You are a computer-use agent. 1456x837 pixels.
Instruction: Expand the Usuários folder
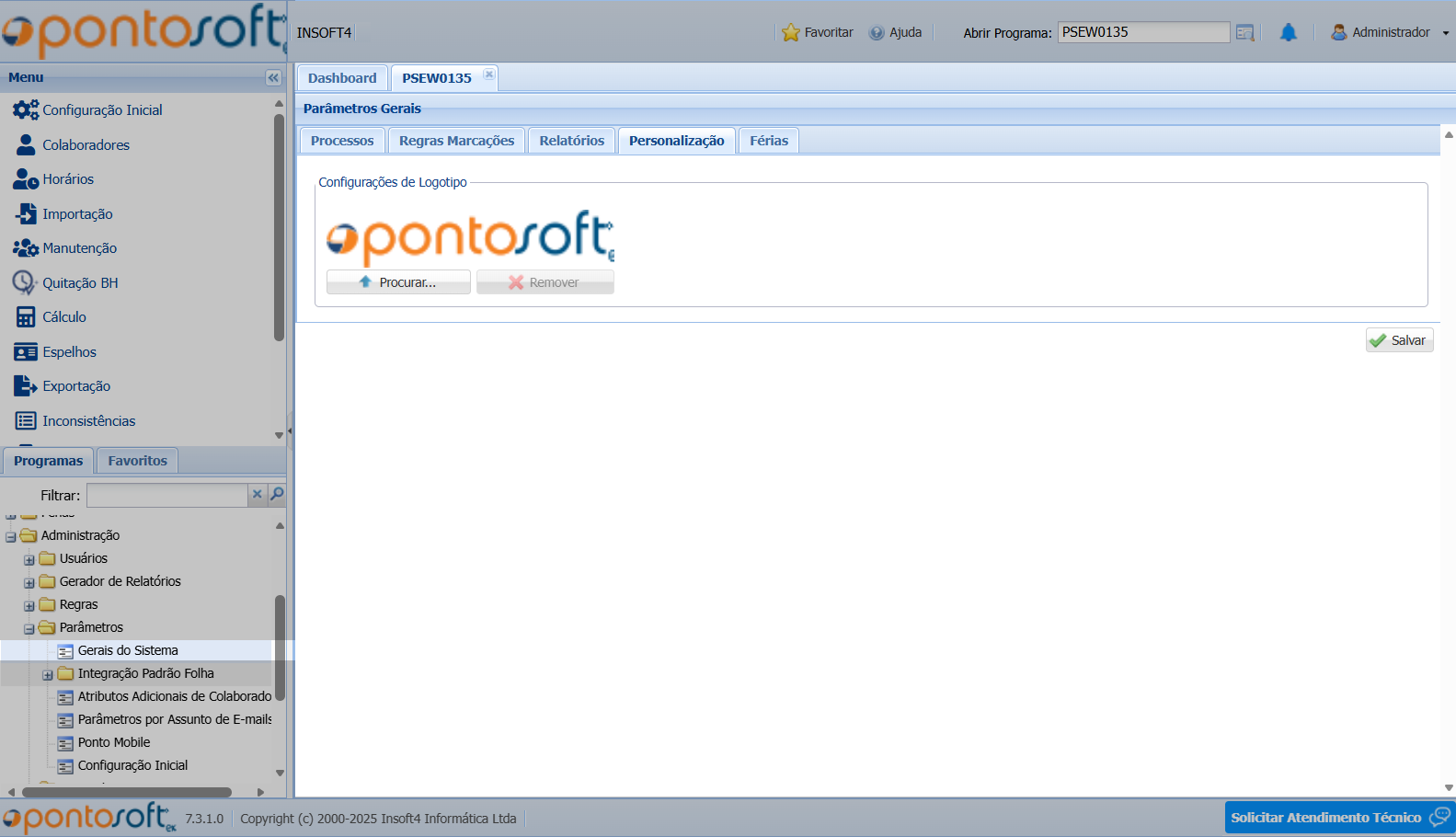29,559
